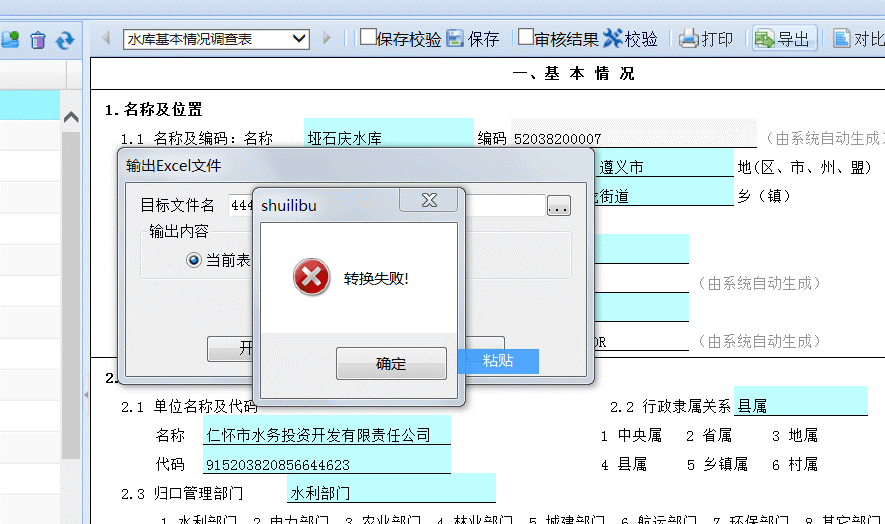Screen dimensions: 885x524
Task: Enable the 保存校验 checkbox
Action: (368, 37)
